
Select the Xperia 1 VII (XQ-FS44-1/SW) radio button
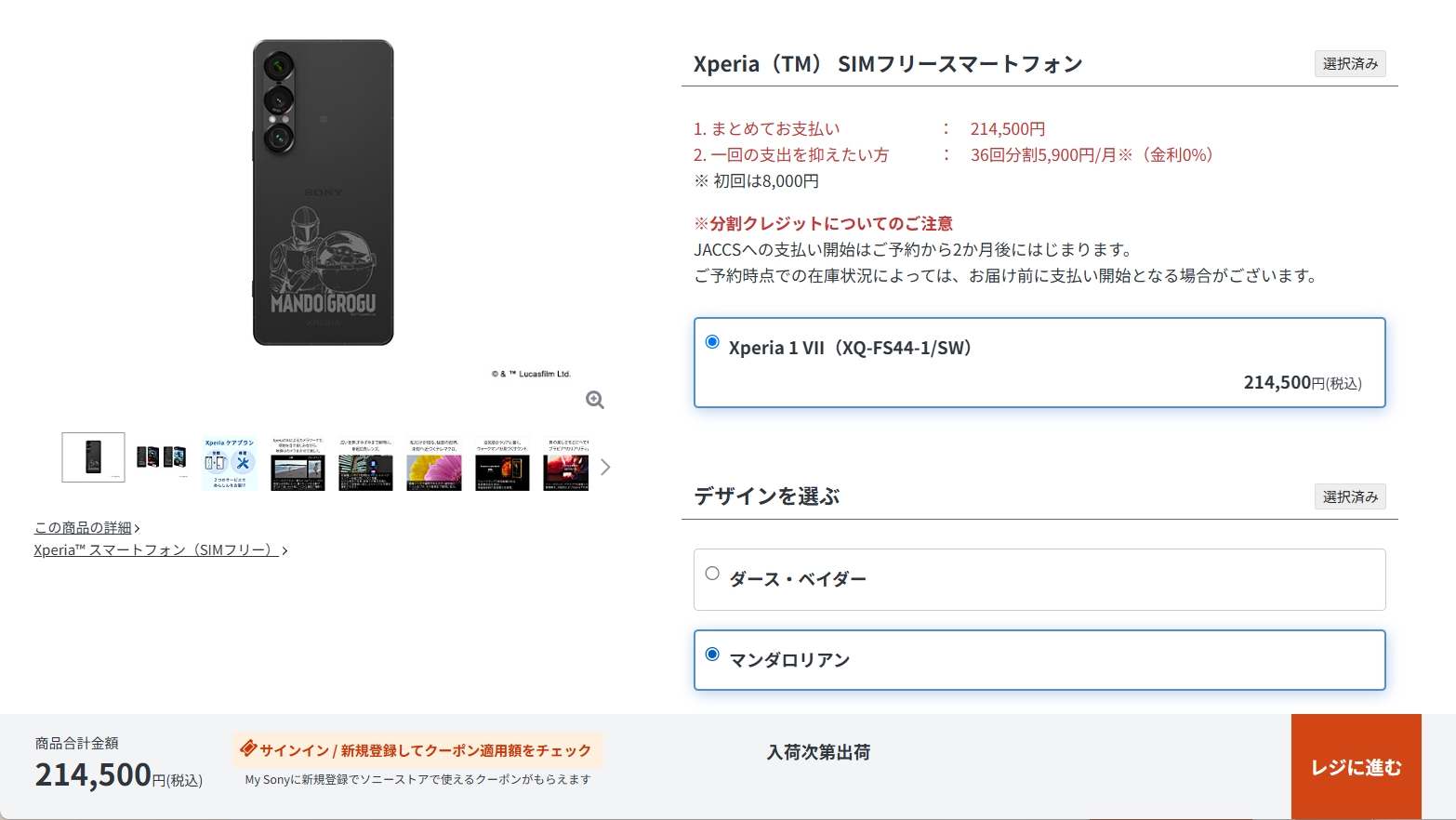pos(712,342)
